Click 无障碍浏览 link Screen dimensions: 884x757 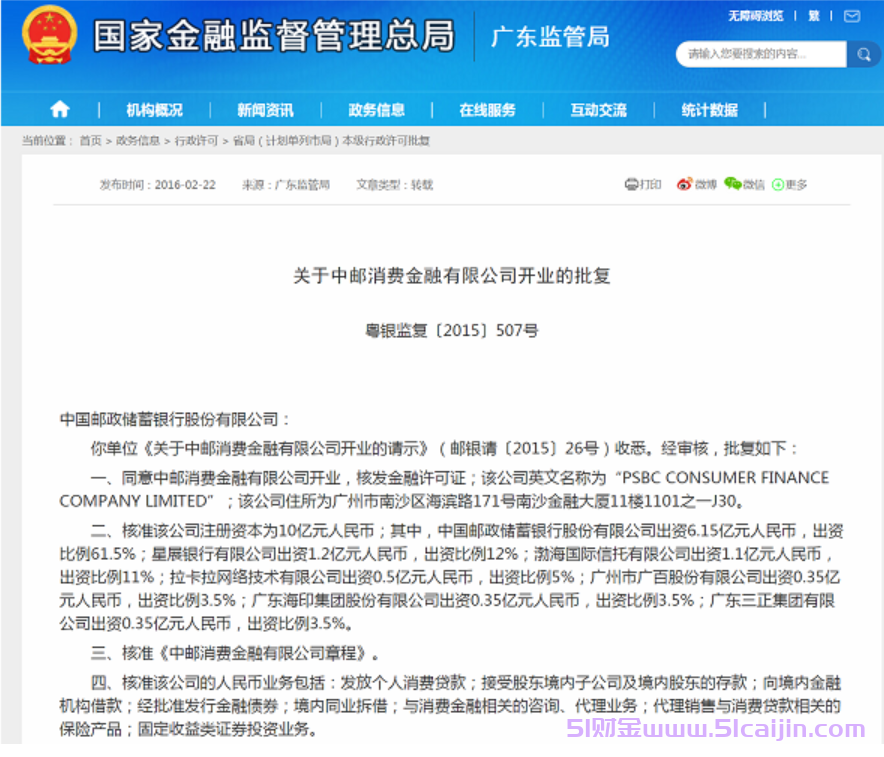(755, 16)
